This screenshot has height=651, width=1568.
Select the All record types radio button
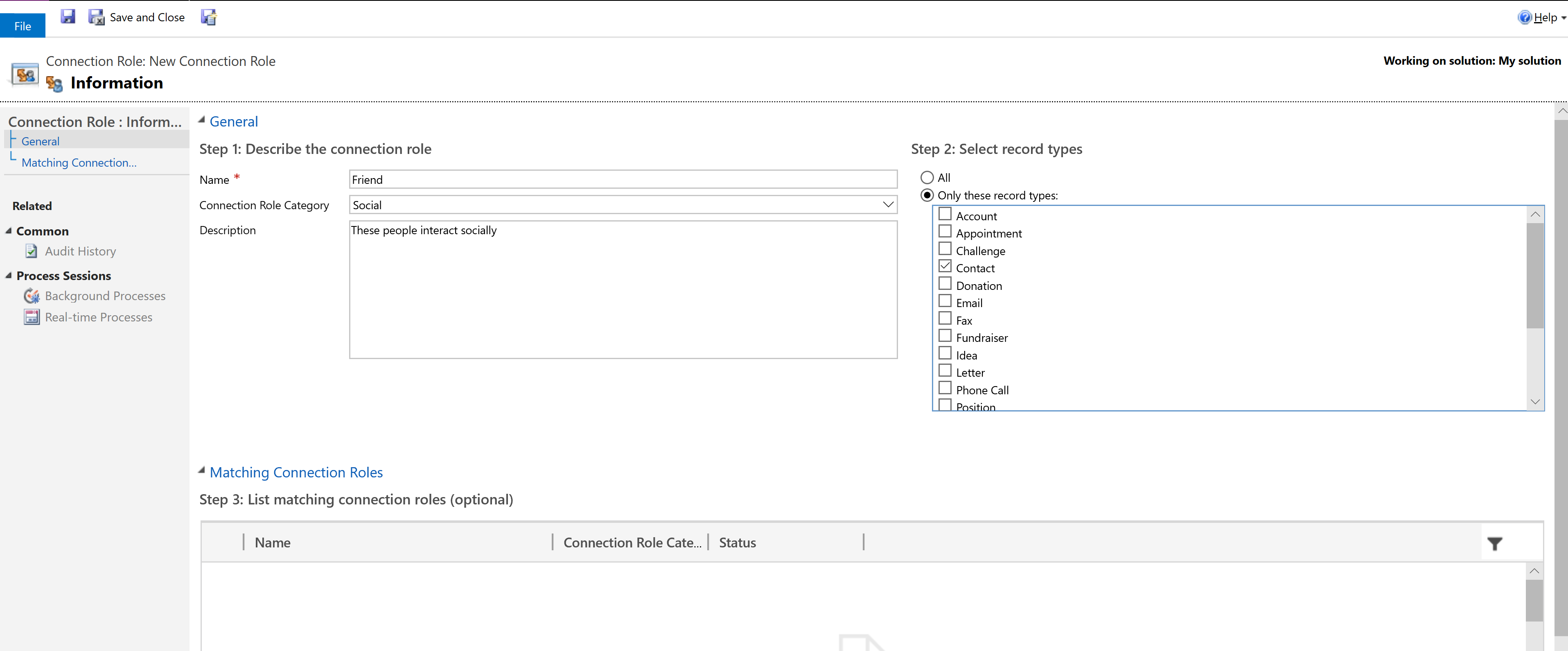(925, 177)
